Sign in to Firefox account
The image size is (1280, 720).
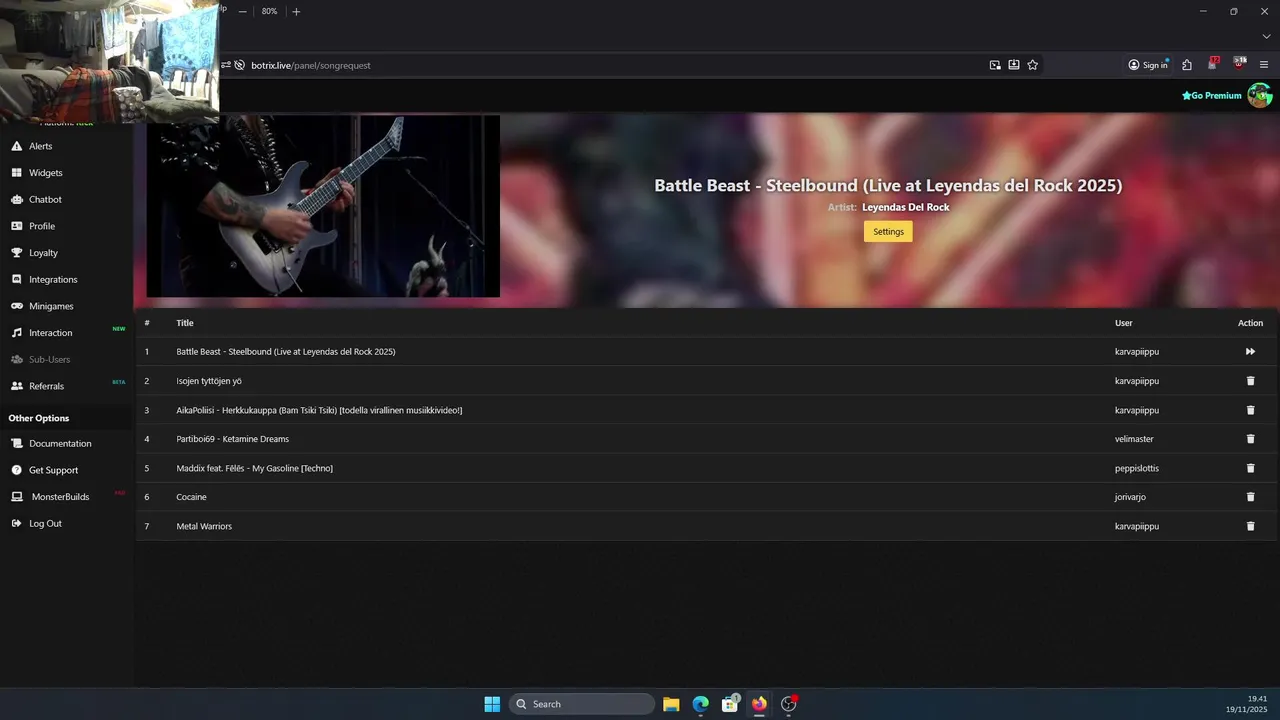1148,65
